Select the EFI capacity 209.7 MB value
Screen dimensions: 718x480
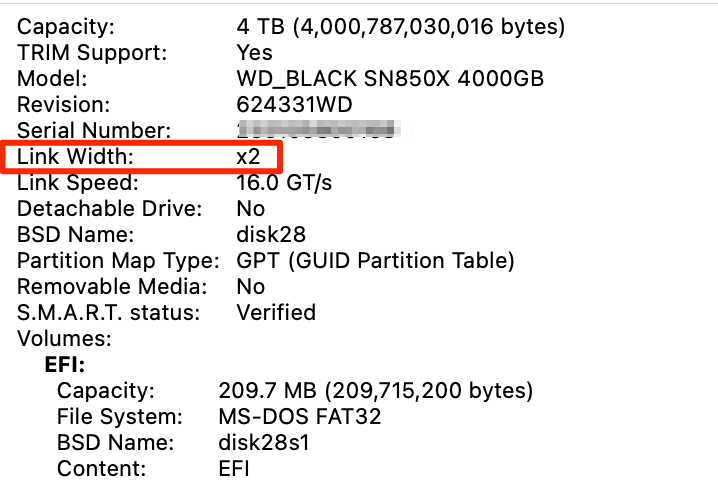(376, 391)
